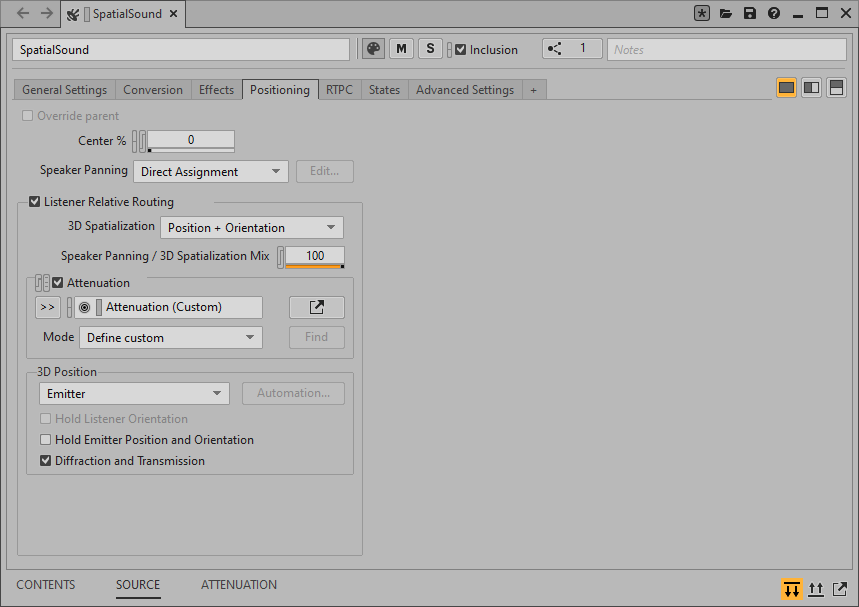Image resolution: width=859 pixels, height=607 pixels.
Task: Open help via the question mark icon
Action: (774, 14)
